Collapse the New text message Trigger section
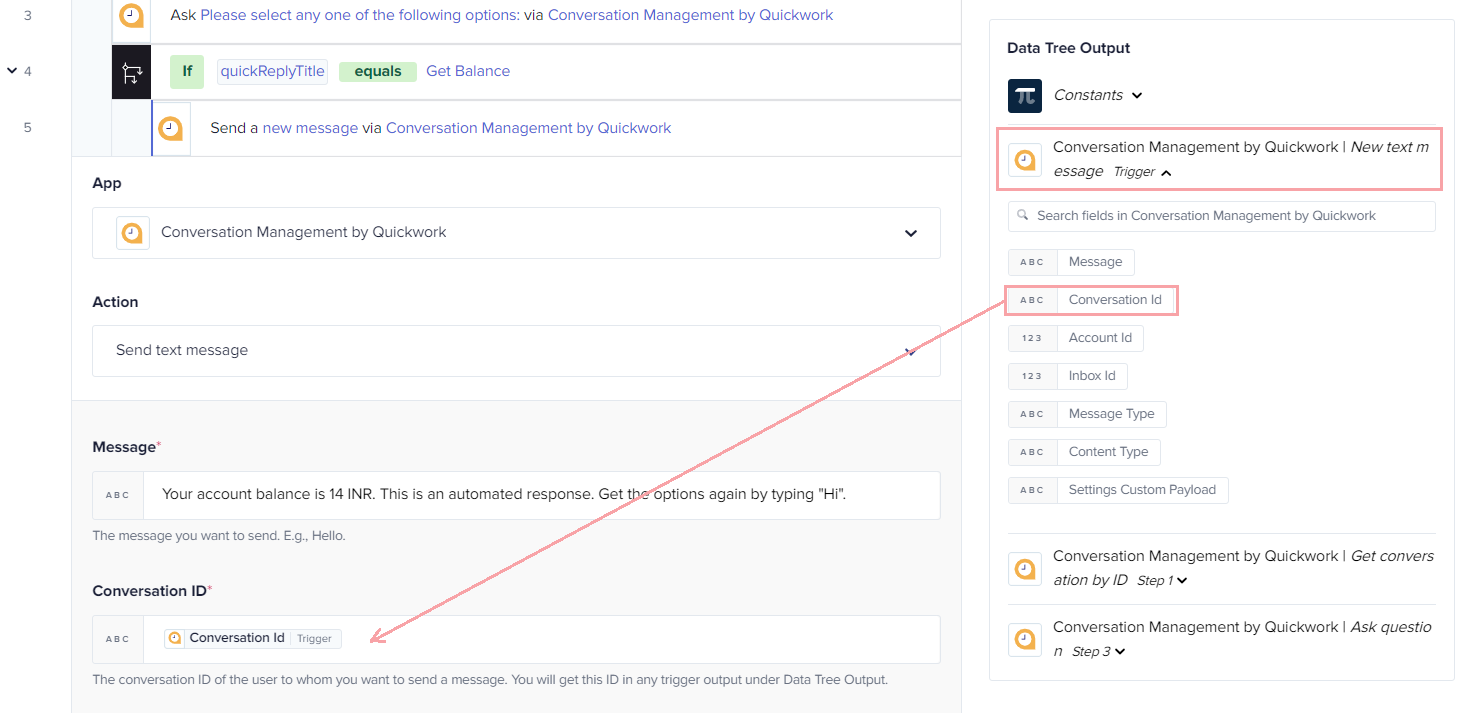The height and width of the screenshot is (713, 1474). click(1166, 173)
